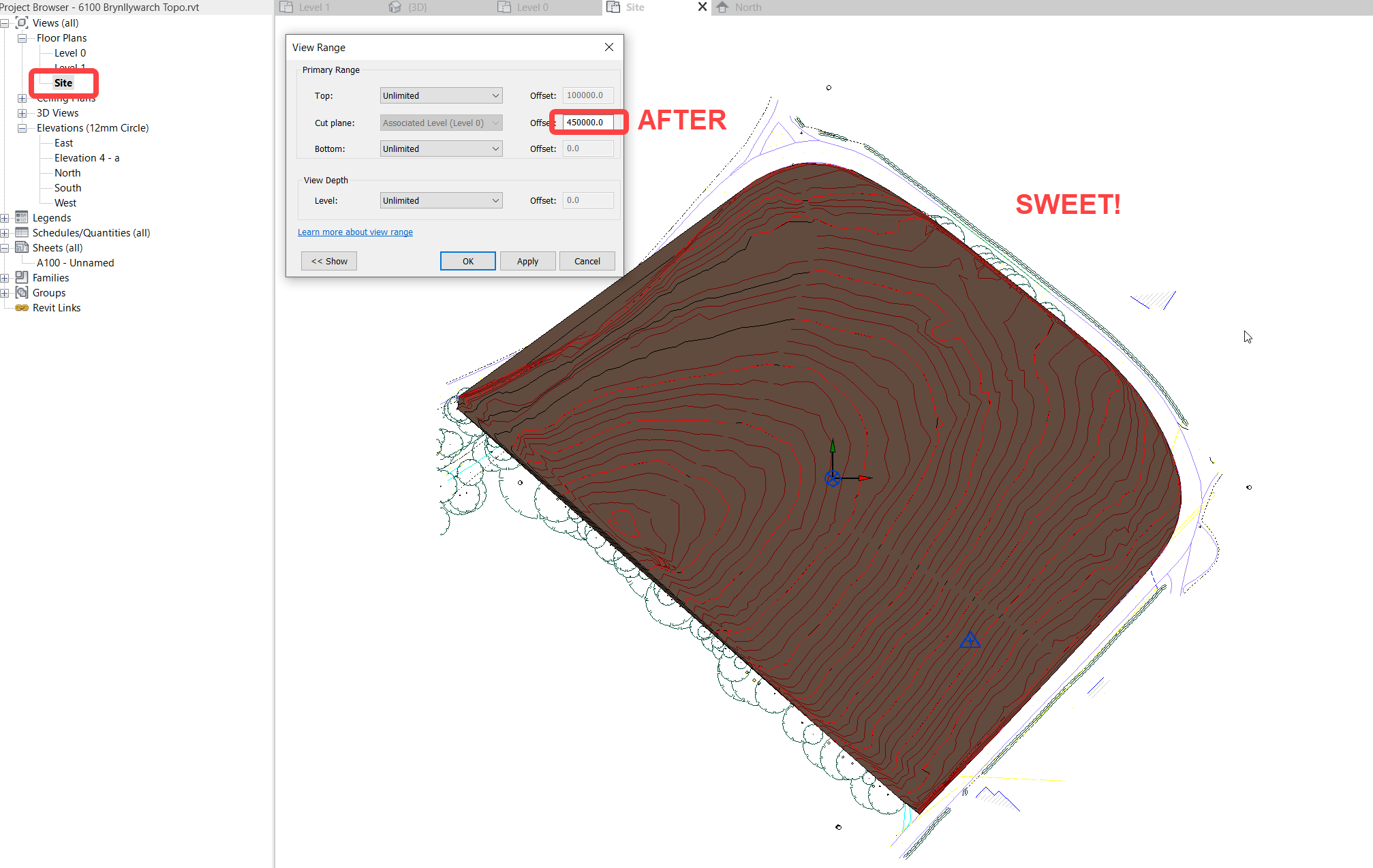Click the plan icon on Level 0 tab
This screenshot has height=868, width=1373.
click(504, 7)
